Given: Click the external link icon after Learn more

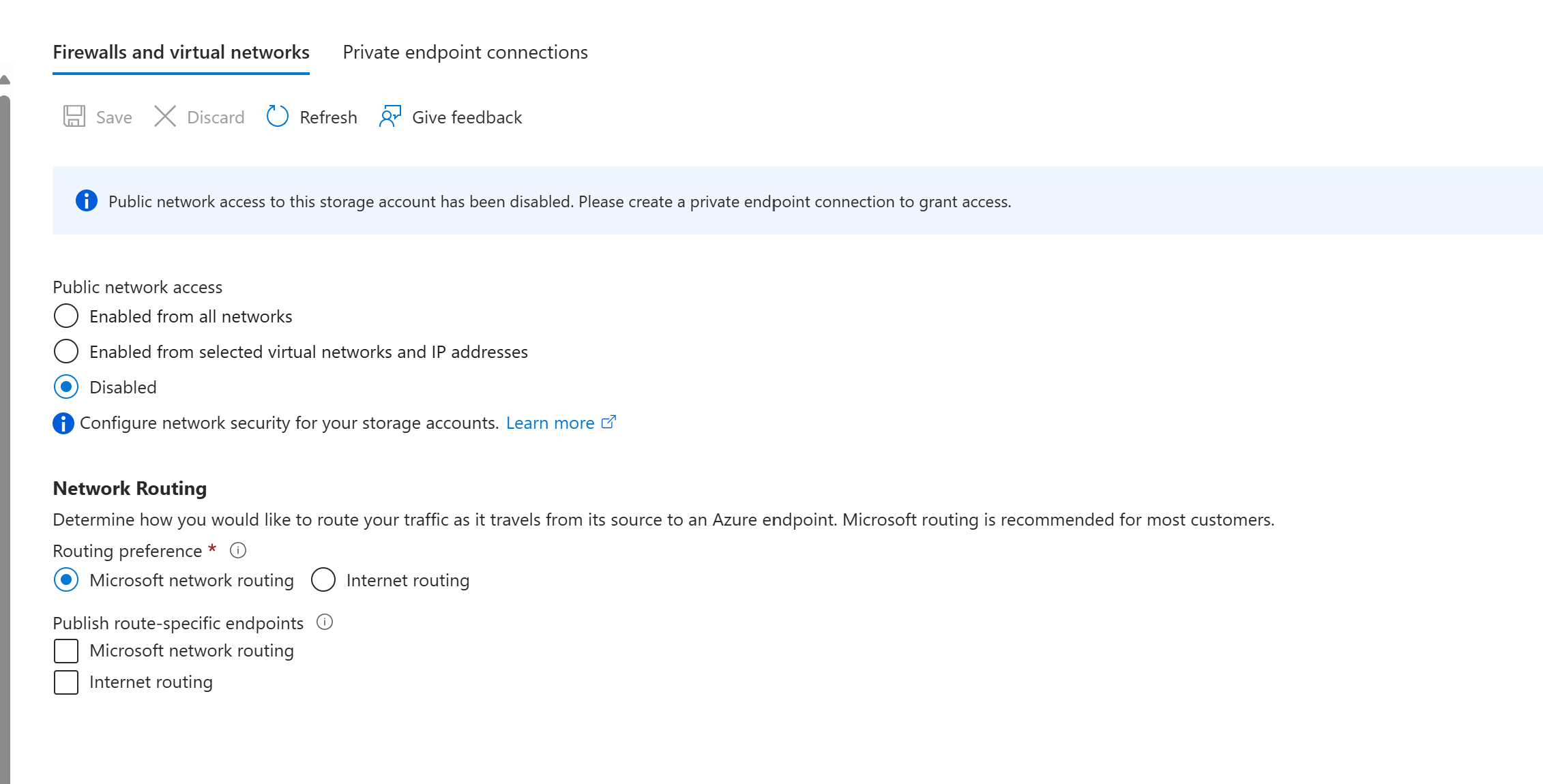Looking at the screenshot, I should coord(608,422).
